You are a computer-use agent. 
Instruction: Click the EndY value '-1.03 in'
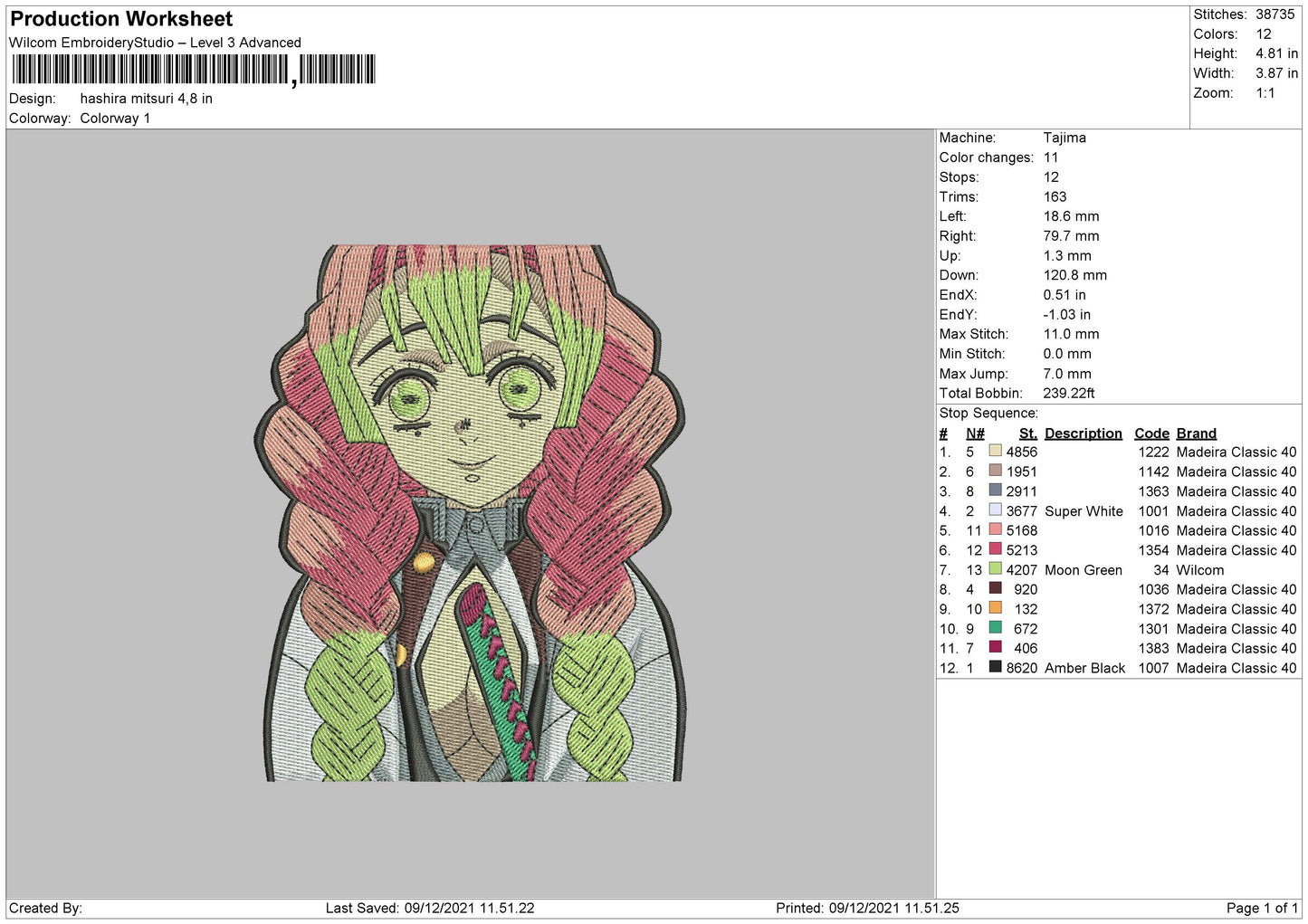[1067, 315]
